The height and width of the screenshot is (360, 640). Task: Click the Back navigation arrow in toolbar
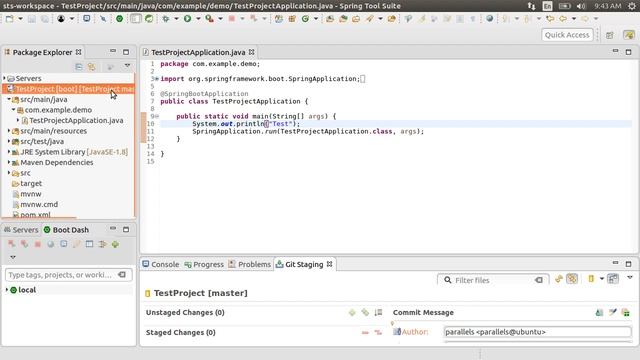click(x=563, y=19)
